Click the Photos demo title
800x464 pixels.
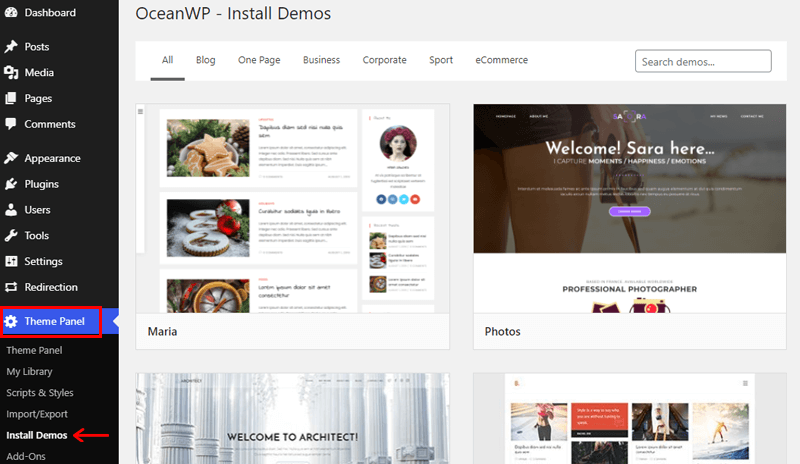503,332
